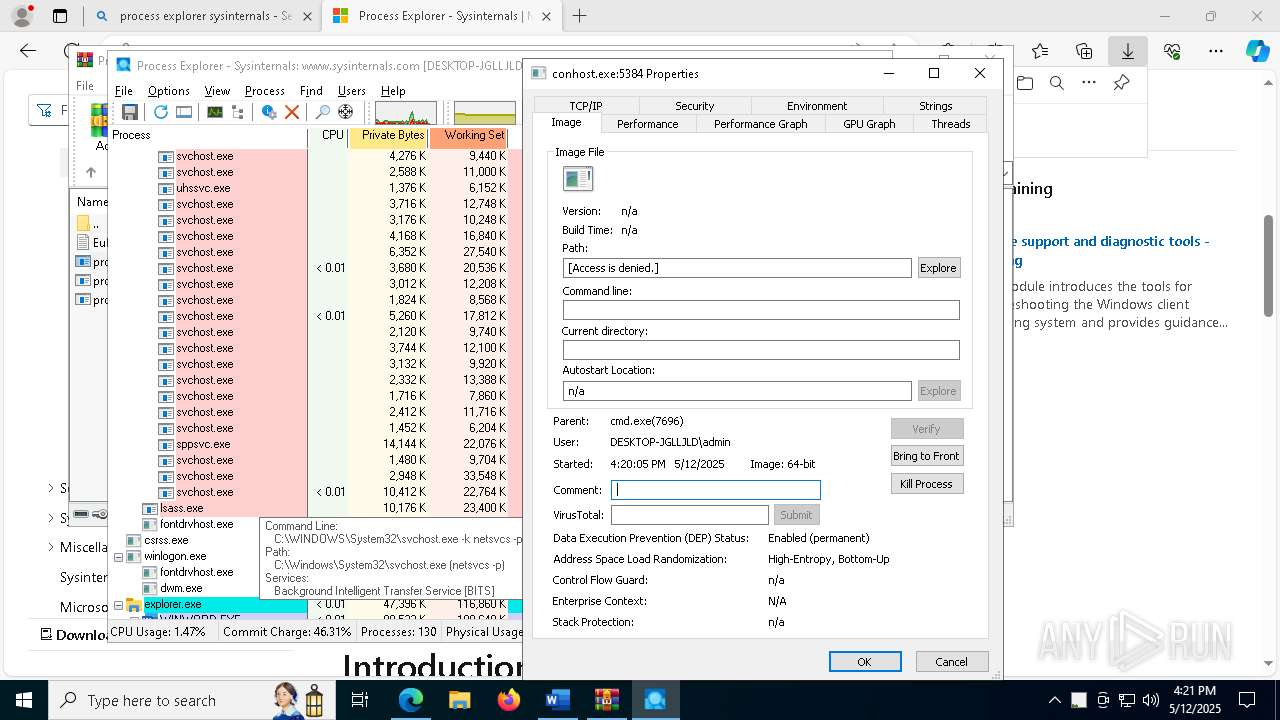Toggle the lower pane view icon

point(184,112)
